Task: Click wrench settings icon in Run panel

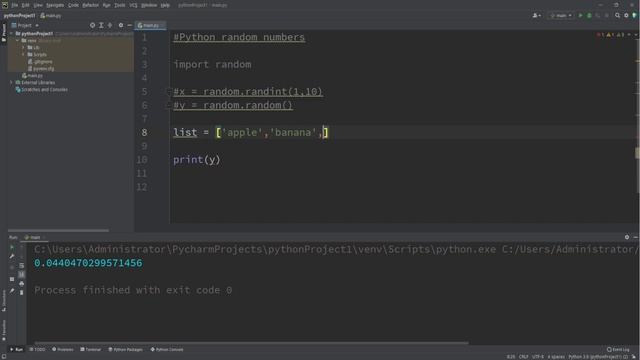Action: coord(12,256)
